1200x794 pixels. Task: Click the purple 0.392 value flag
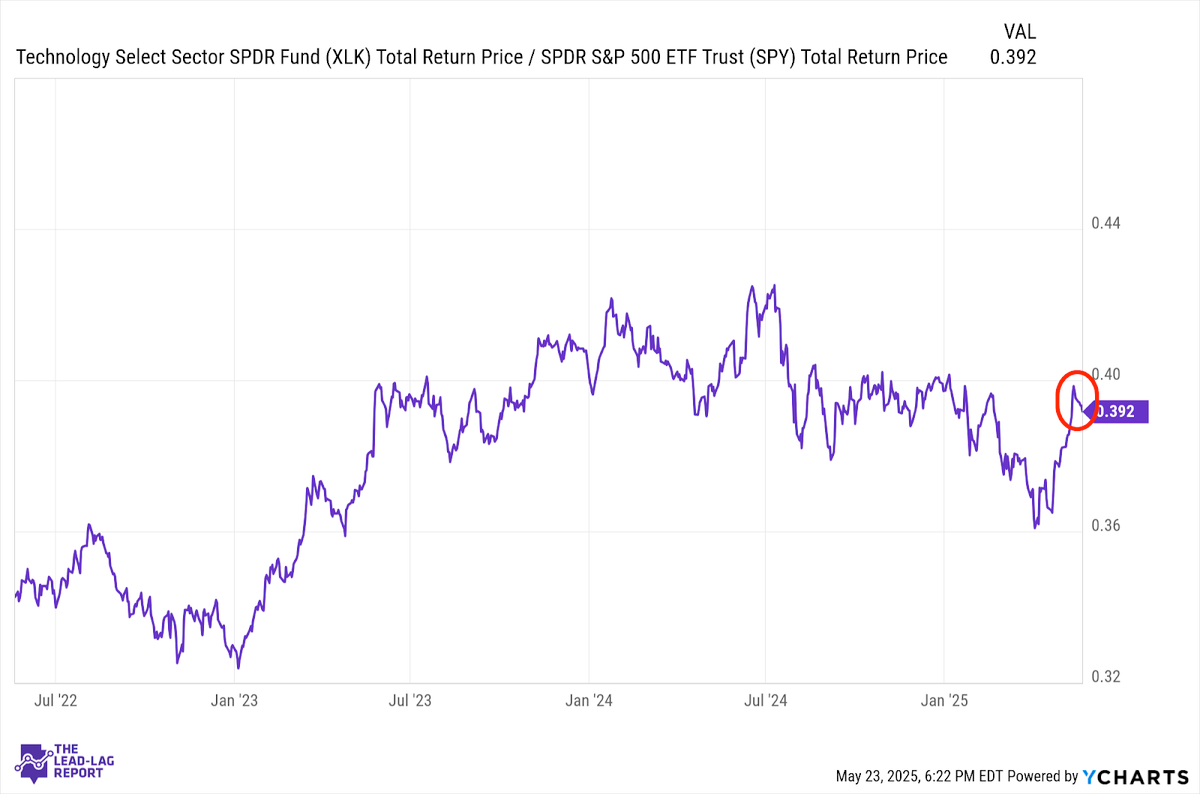click(x=1117, y=411)
